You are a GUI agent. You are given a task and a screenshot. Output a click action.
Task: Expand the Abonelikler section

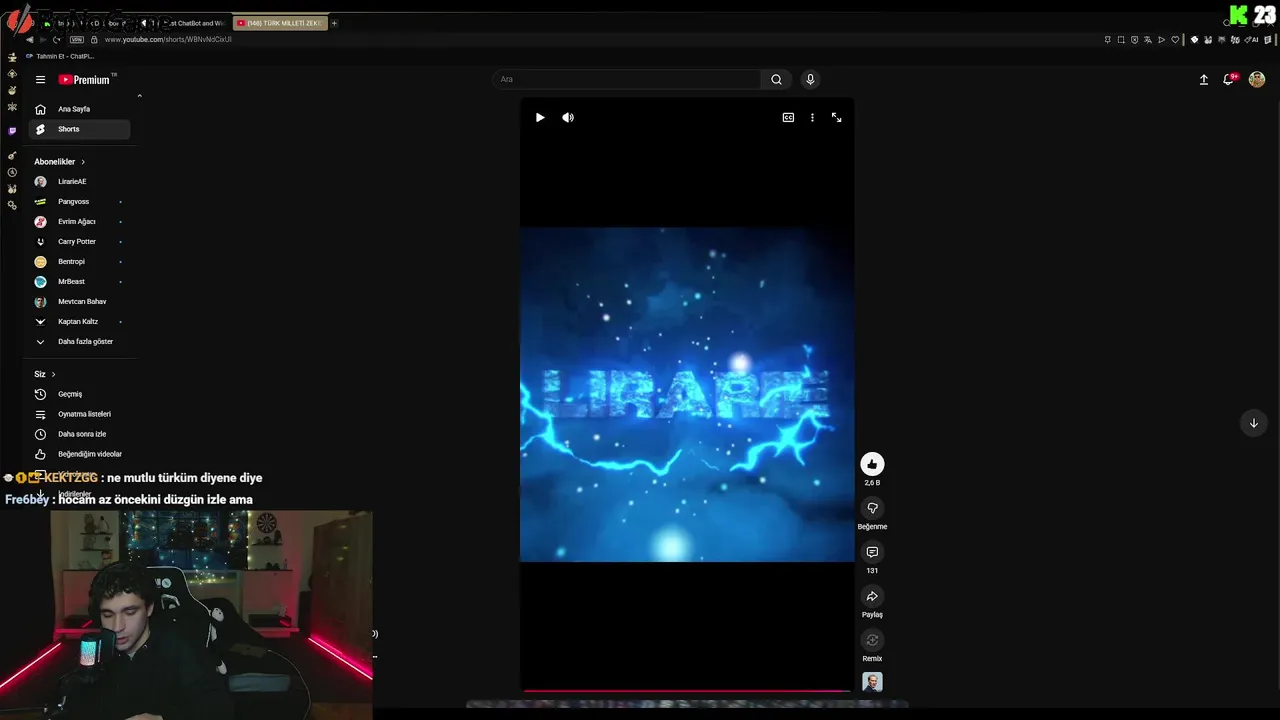click(x=60, y=162)
